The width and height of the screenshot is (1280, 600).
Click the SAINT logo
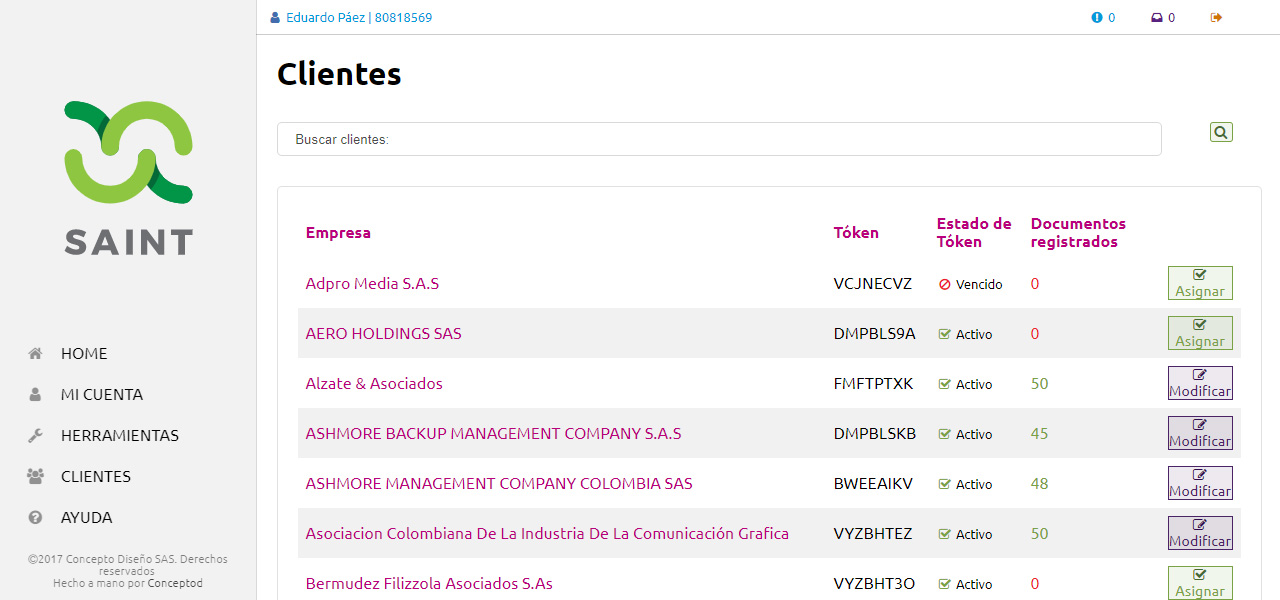point(128,178)
